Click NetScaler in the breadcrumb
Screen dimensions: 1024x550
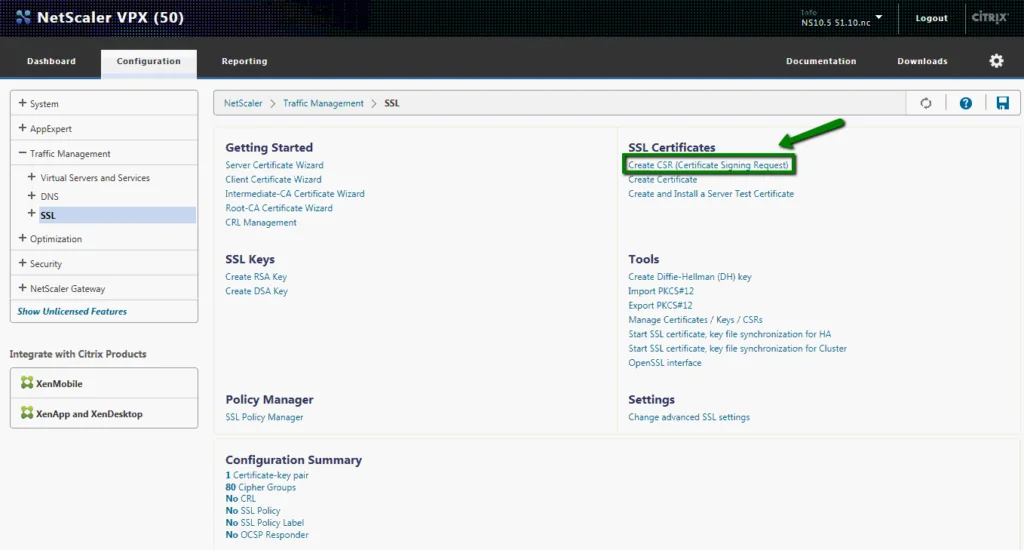(x=243, y=103)
